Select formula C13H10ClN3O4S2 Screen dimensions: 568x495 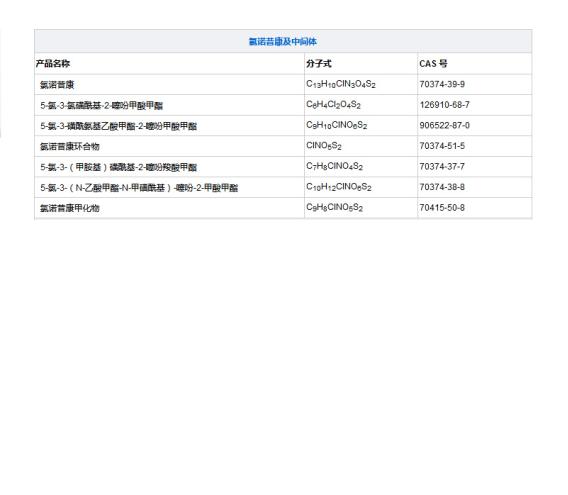341,84
